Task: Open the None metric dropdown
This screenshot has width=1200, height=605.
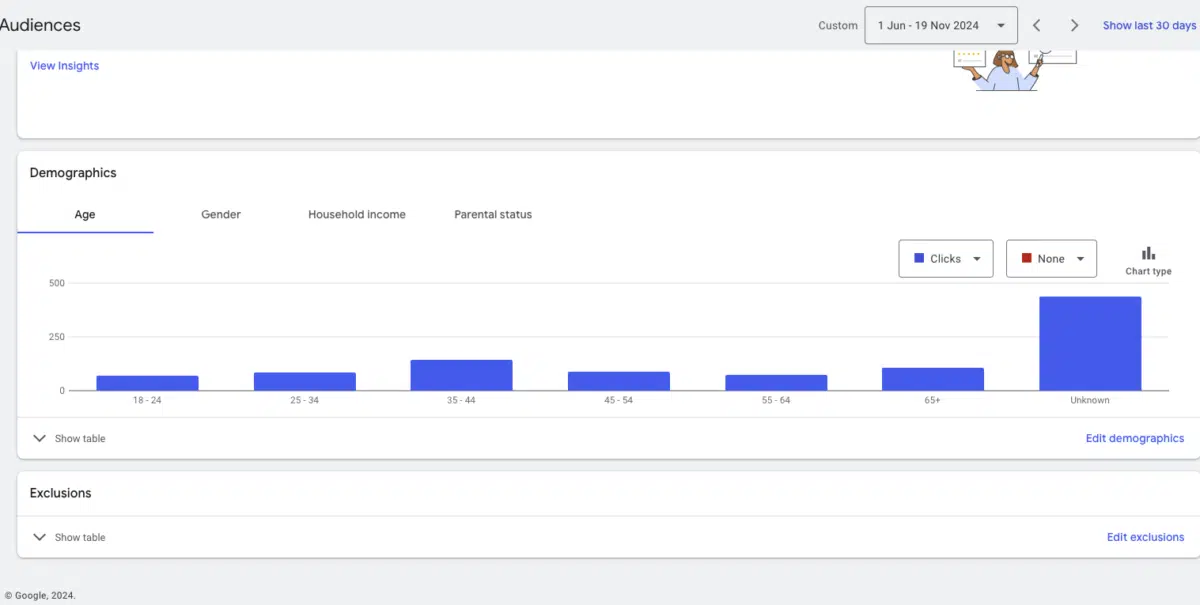Action: coord(1051,258)
